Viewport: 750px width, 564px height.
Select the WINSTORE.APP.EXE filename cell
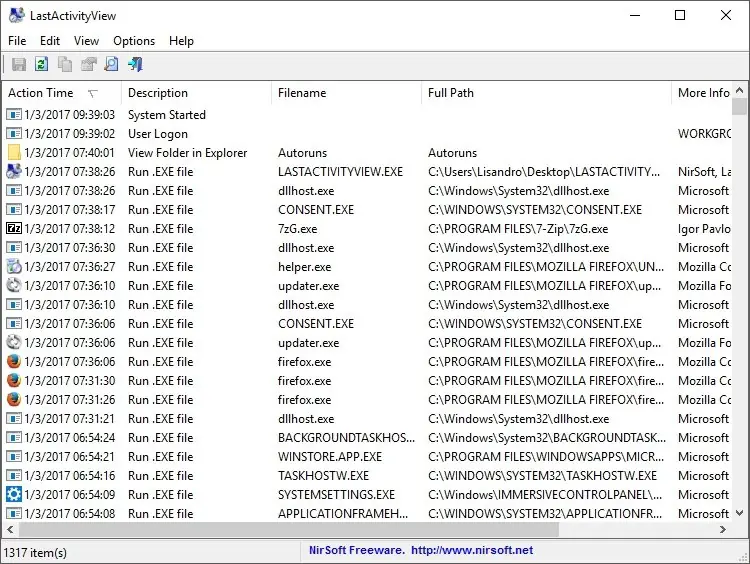tap(330, 456)
